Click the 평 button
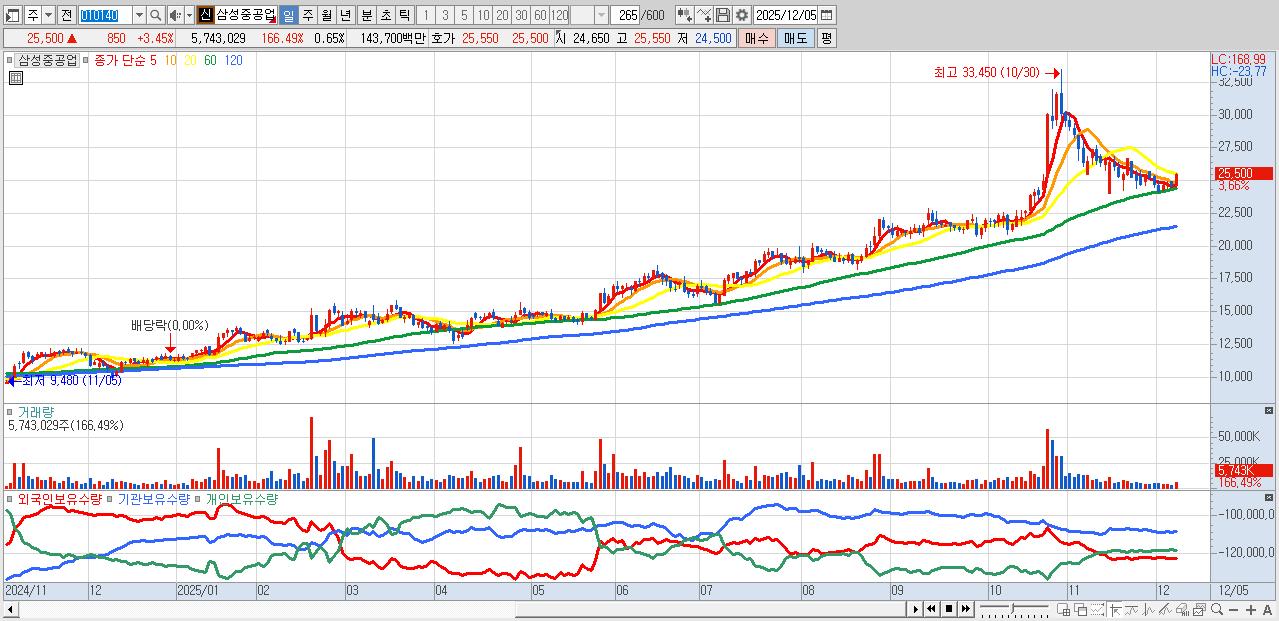 pos(826,37)
